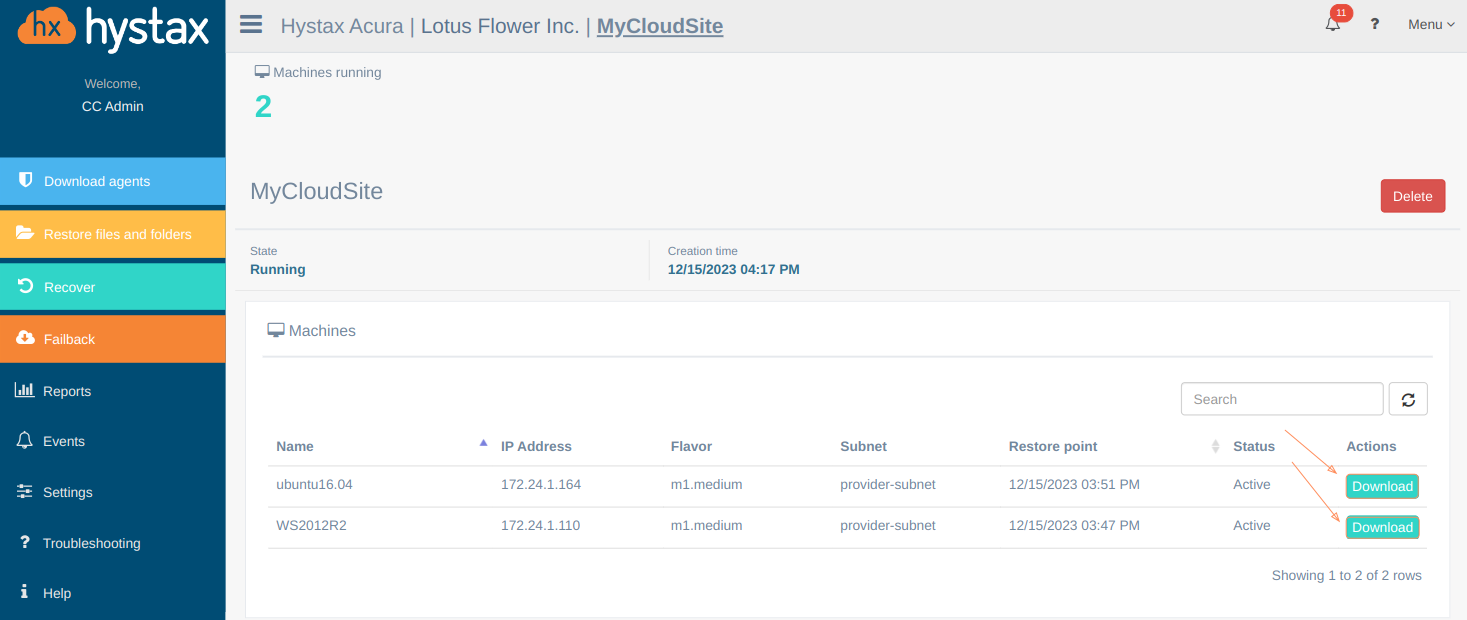Click the shield icon beside Download agents

(25, 180)
